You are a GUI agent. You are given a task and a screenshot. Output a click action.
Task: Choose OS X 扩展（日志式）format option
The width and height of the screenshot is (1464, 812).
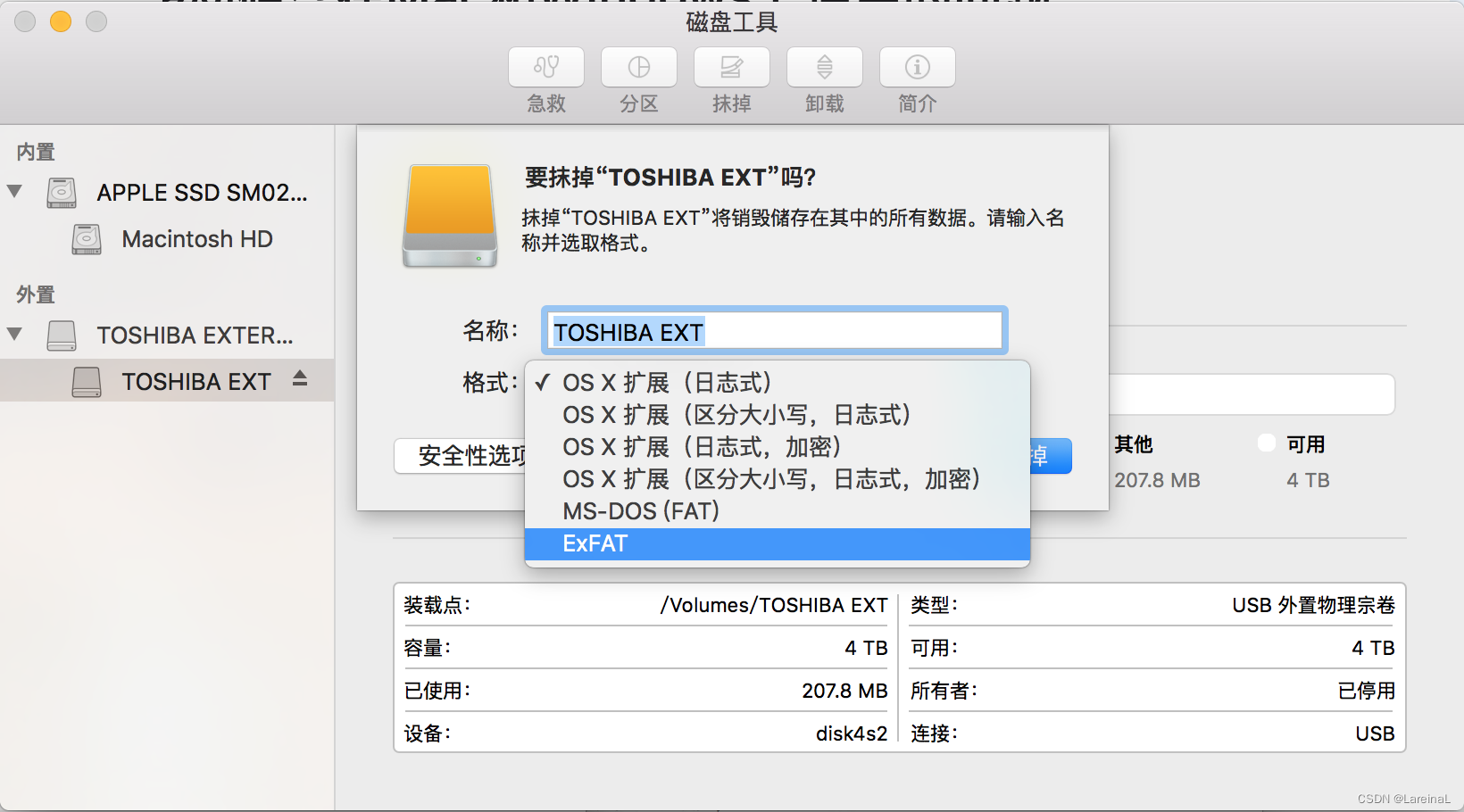[x=778, y=383]
